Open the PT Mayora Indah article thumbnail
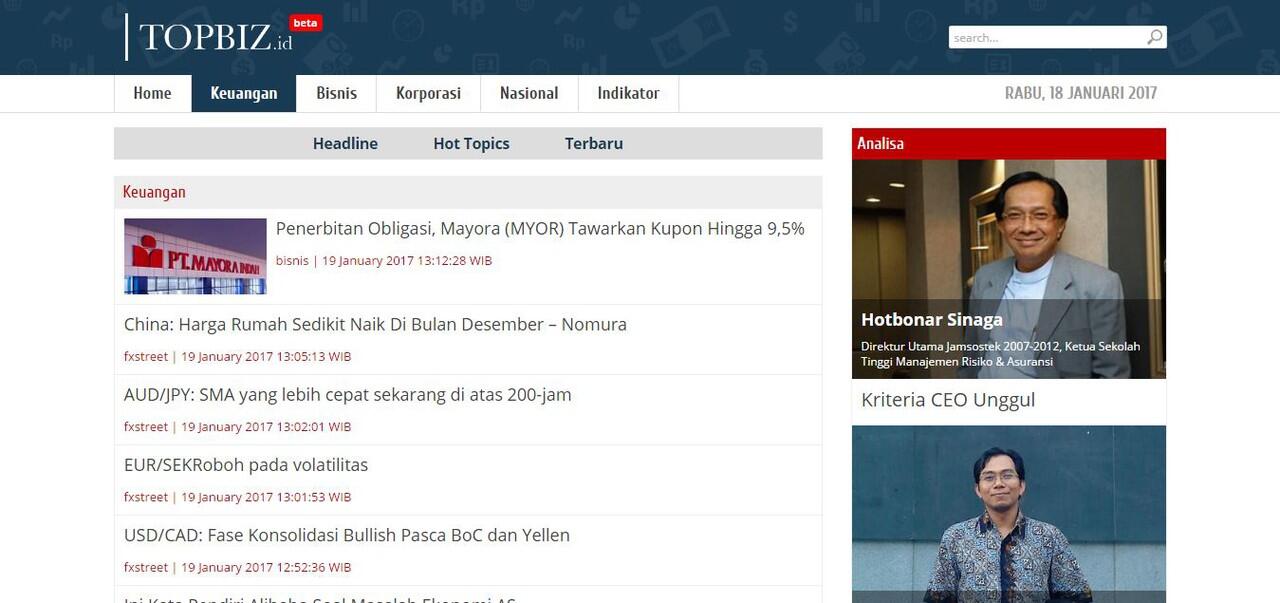Viewport: 1280px width, 603px height. tap(195, 256)
